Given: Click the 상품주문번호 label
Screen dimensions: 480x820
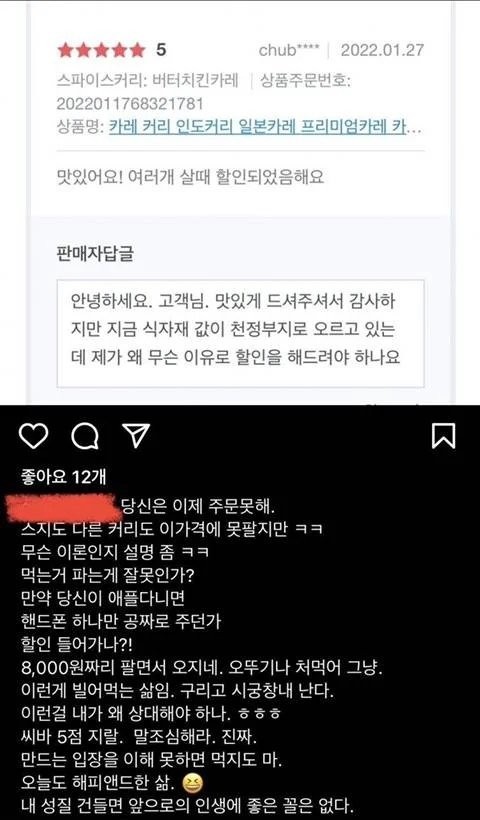Looking at the screenshot, I should pos(305,81).
